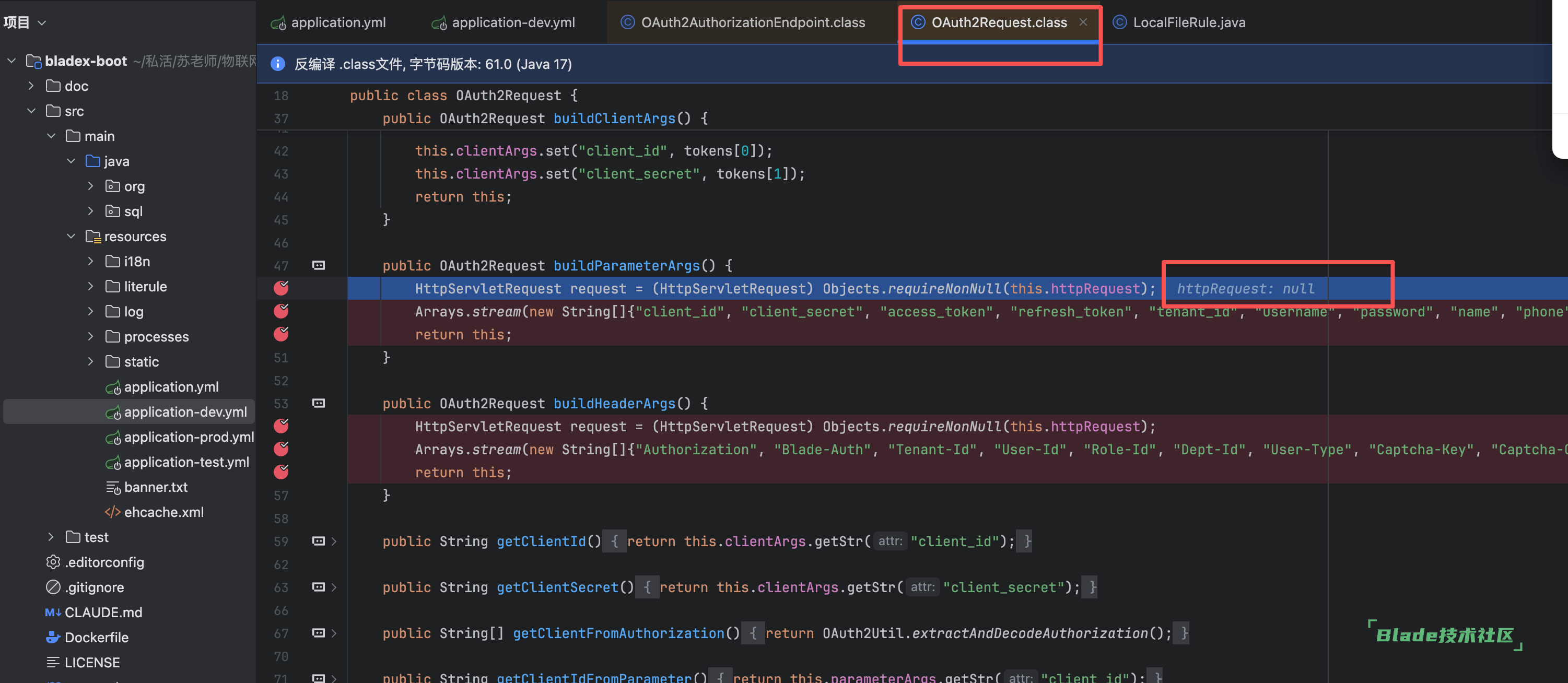The image size is (1568, 683).
Task: Click gutter icon beside buildParameterArgs method
Action: [318, 265]
